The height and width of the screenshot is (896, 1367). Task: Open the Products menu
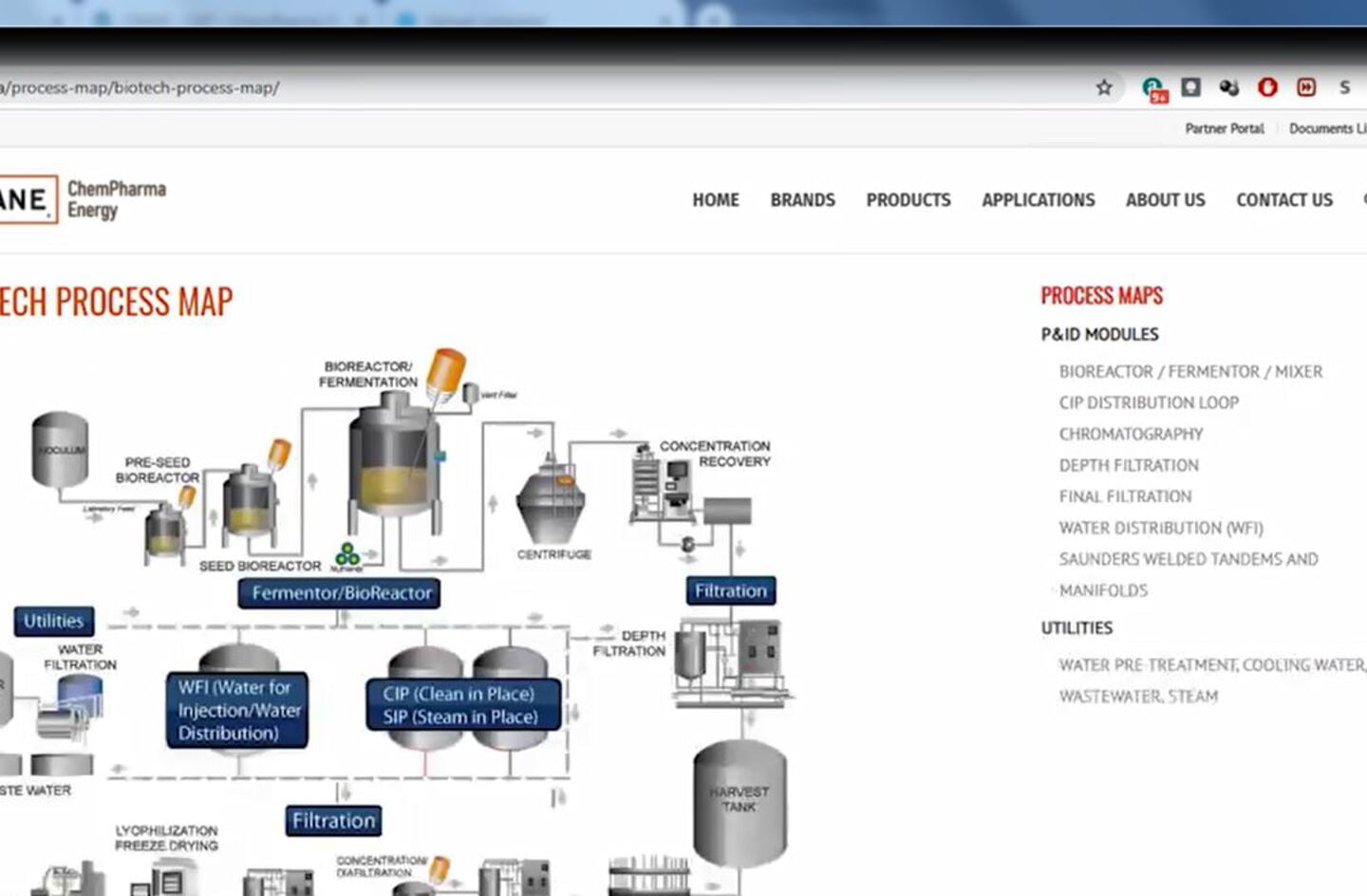click(x=908, y=200)
